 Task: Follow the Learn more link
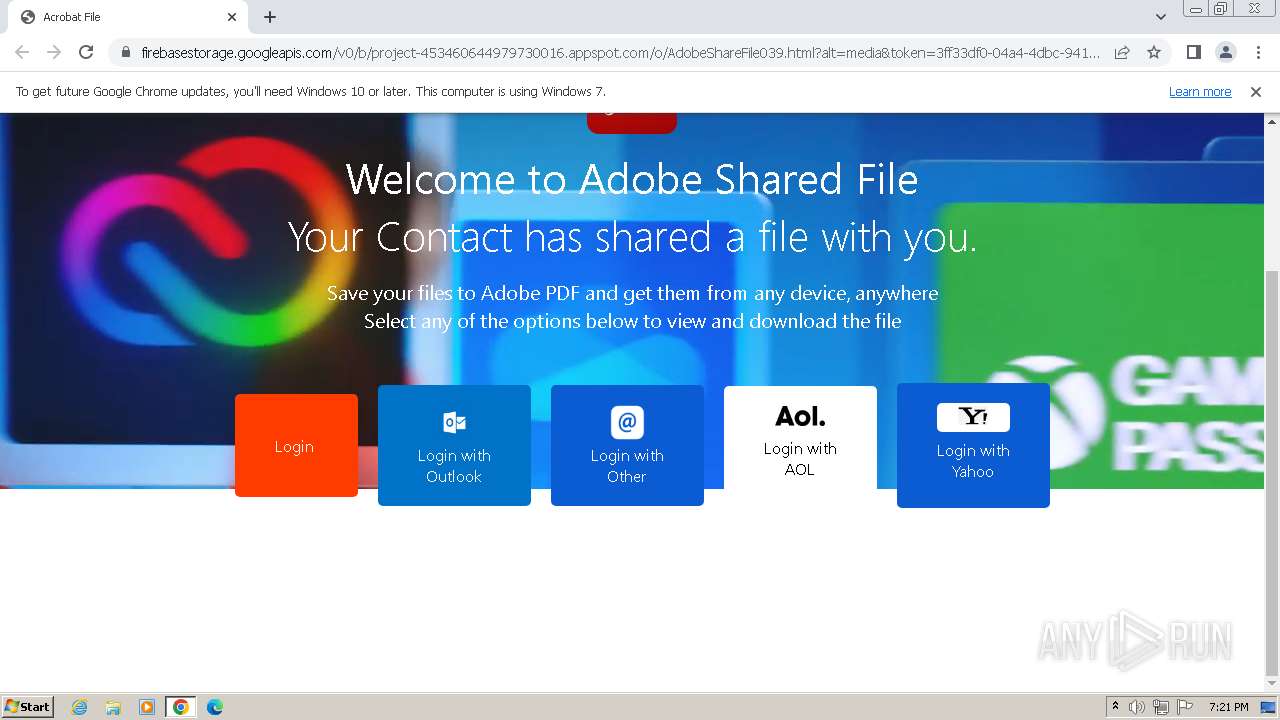tap(1200, 92)
